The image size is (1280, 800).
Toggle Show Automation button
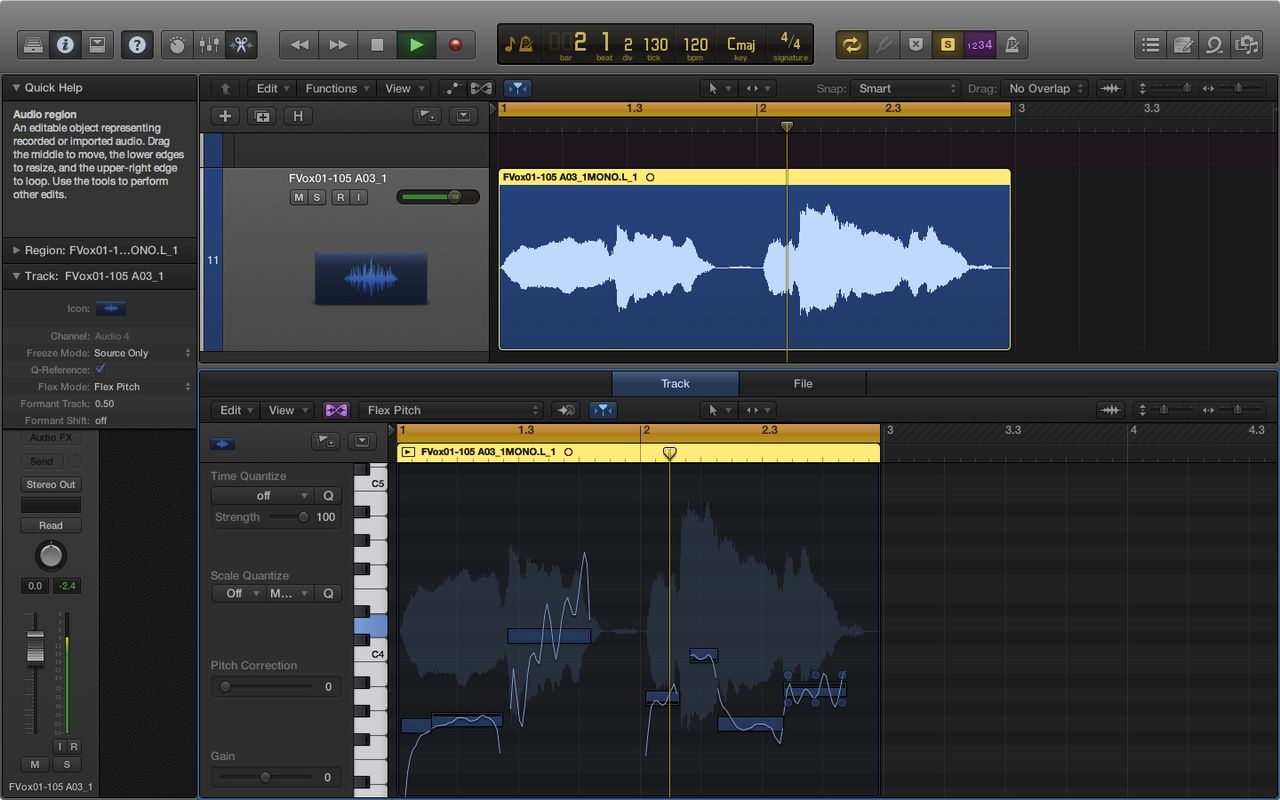[452, 88]
